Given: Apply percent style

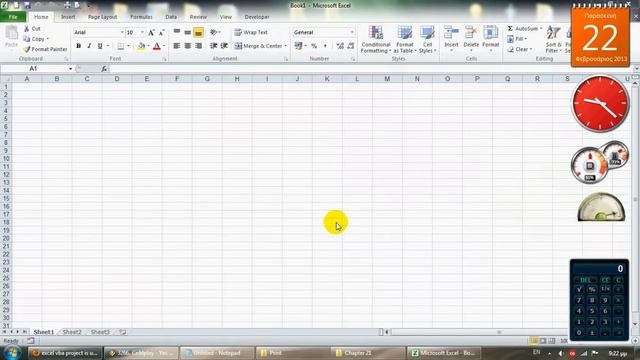Looking at the screenshot, I should (x=314, y=46).
